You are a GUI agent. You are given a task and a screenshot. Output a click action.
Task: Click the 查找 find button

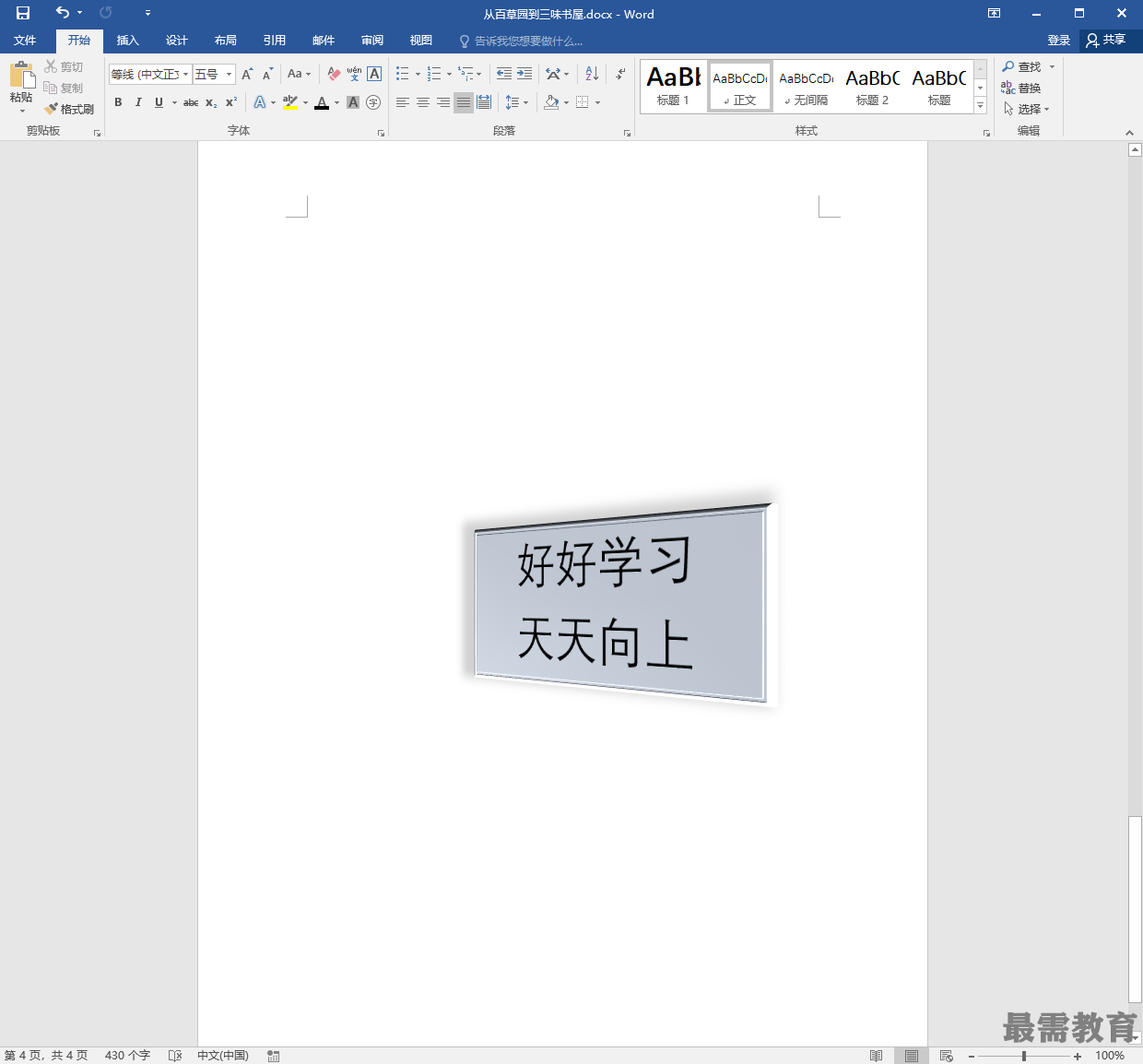1022,66
